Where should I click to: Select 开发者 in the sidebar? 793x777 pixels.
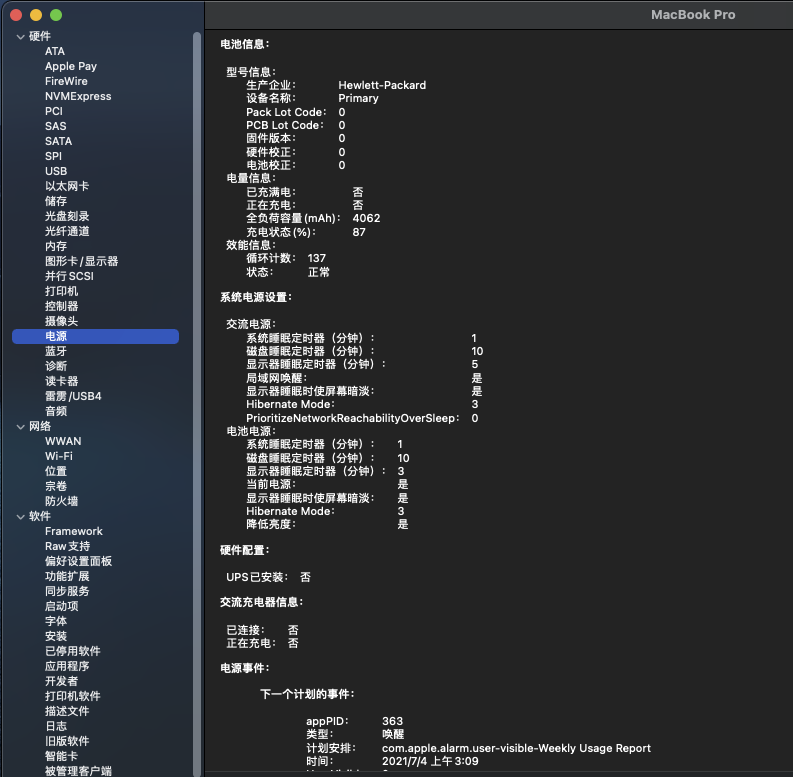coord(61,681)
